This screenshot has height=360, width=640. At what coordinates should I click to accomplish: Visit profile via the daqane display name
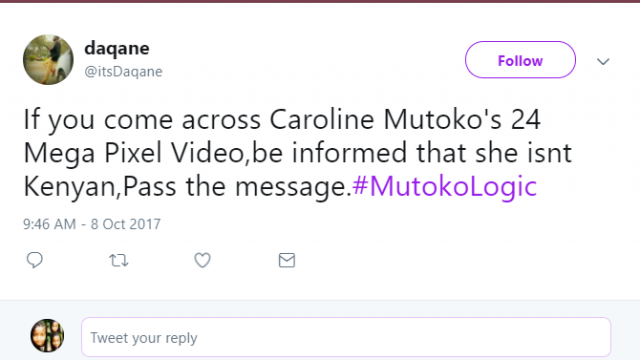117,48
